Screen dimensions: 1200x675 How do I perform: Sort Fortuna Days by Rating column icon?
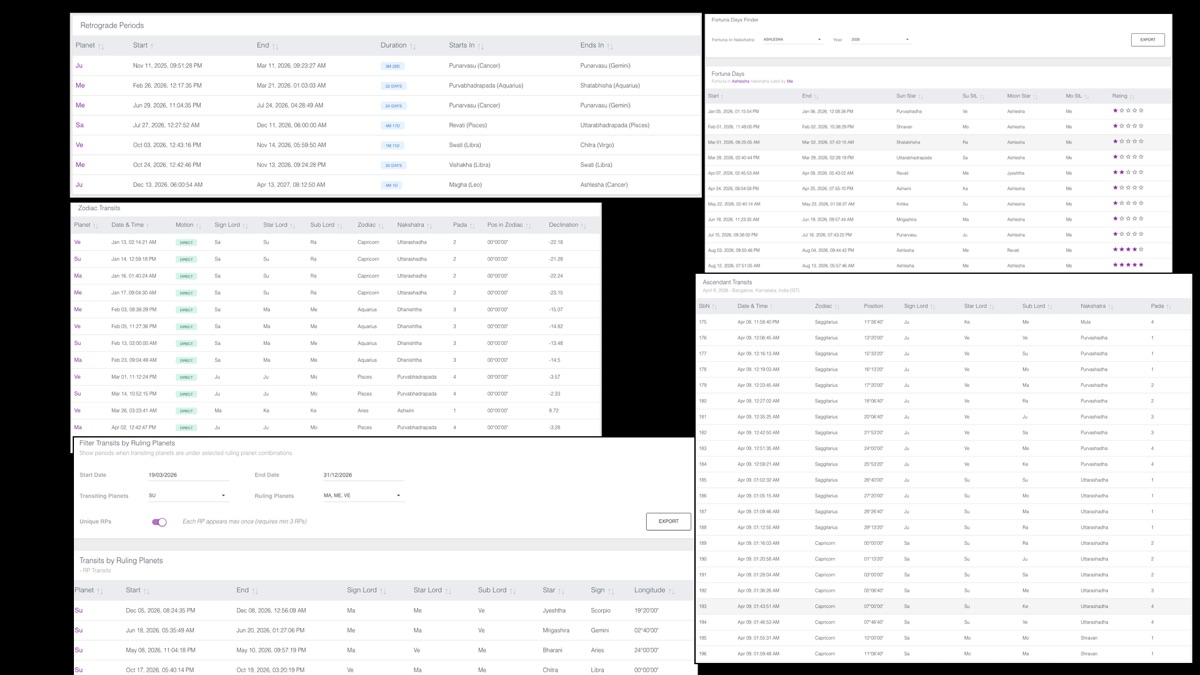coord(1133,97)
